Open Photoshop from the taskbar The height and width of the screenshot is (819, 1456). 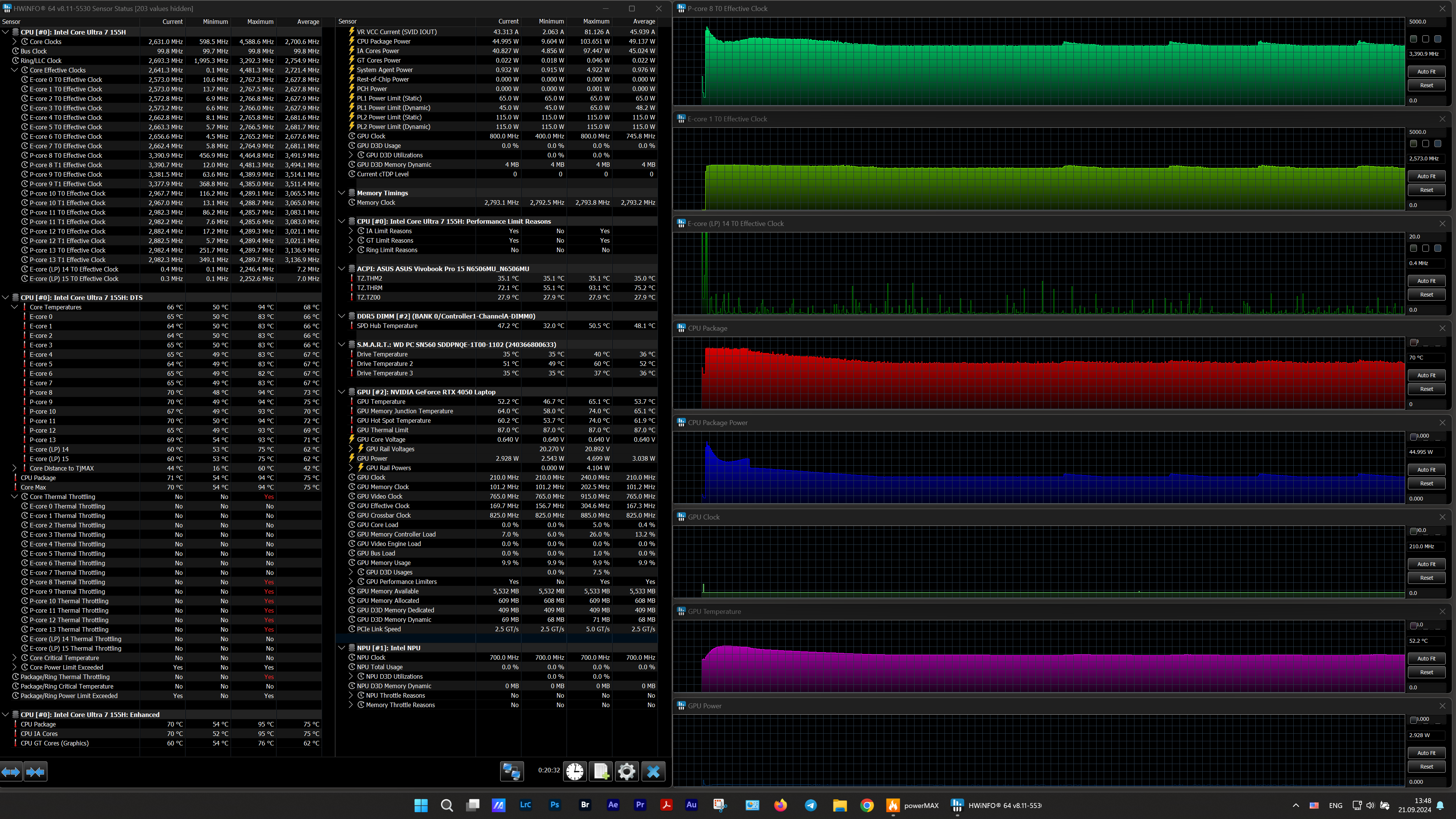pyautogui.click(x=554, y=805)
